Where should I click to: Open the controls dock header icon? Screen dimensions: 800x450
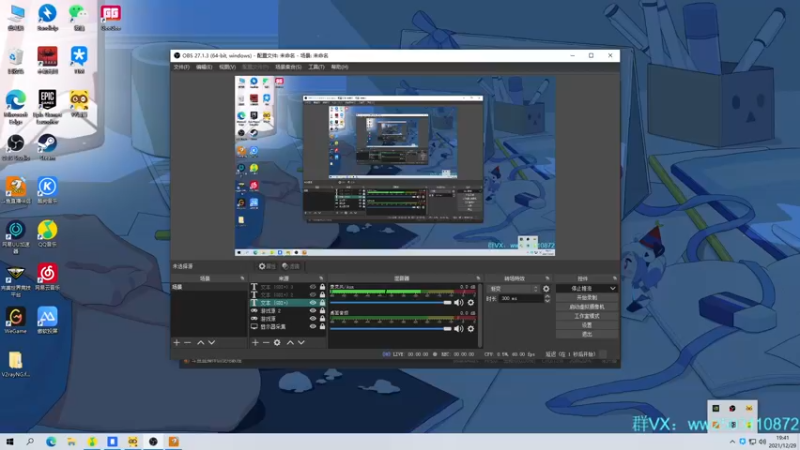pos(614,278)
